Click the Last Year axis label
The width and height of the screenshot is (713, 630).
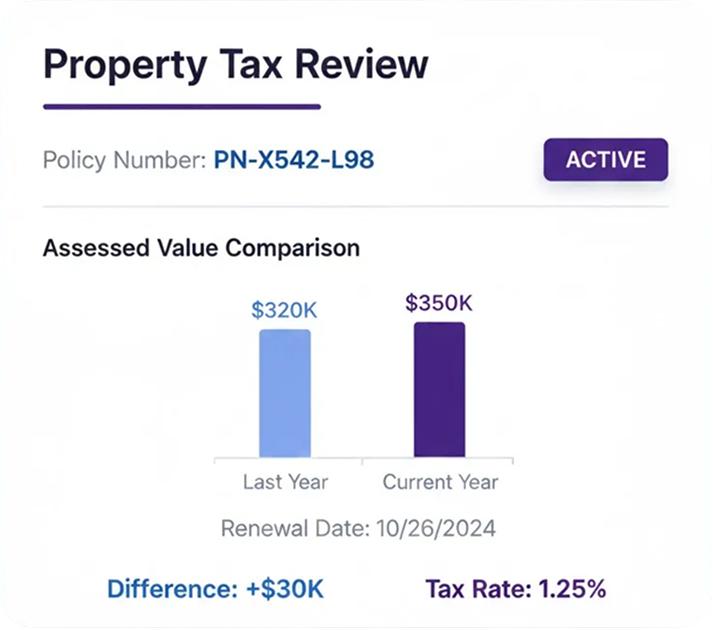click(285, 482)
